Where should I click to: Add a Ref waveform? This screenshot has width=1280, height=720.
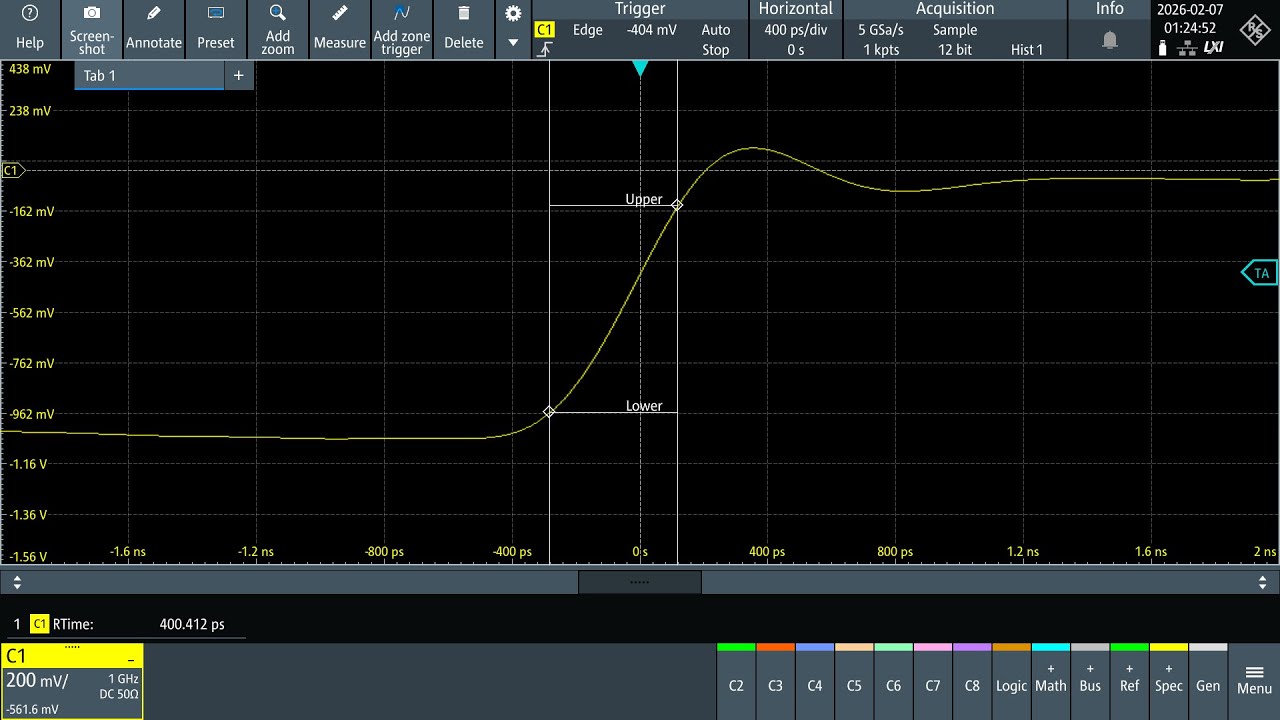[x=1129, y=681]
